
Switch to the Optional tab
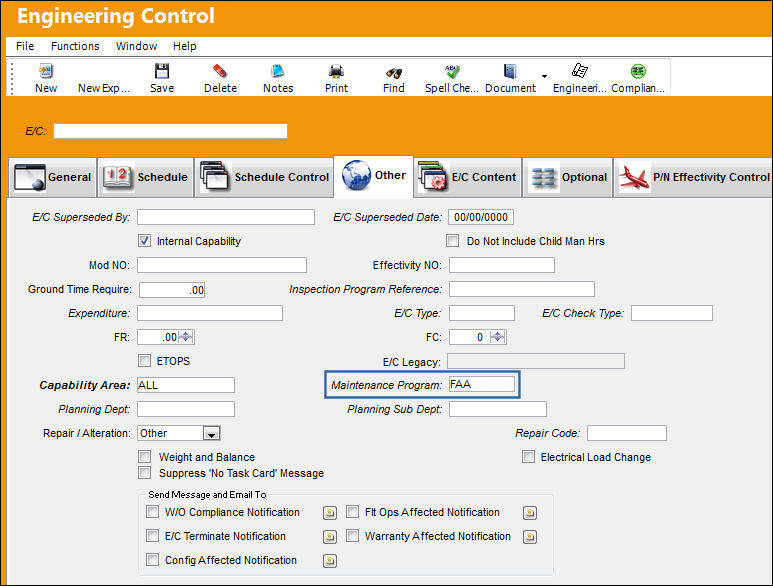(567, 177)
